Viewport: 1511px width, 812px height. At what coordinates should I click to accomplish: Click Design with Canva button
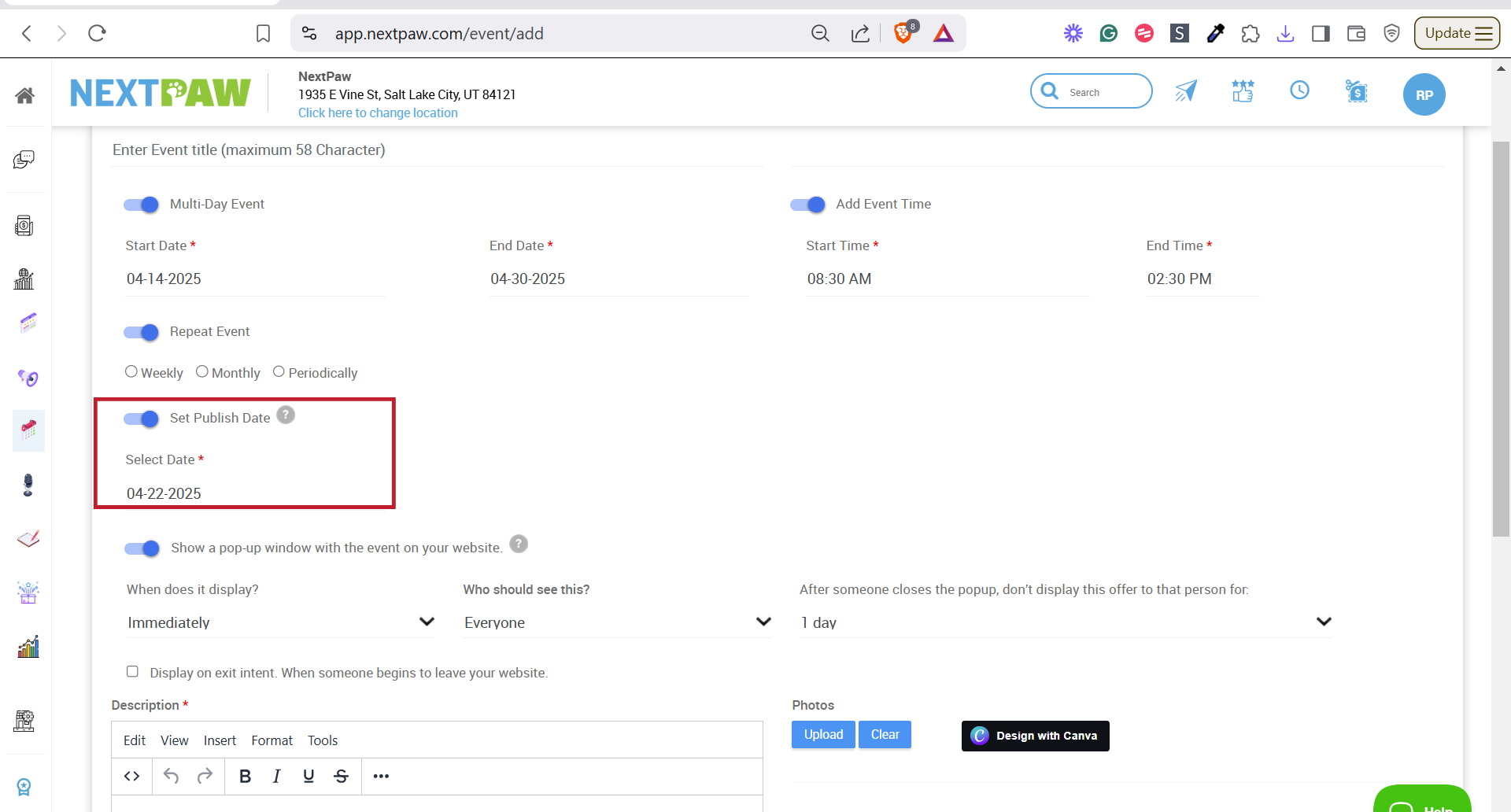tap(1035, 736)
